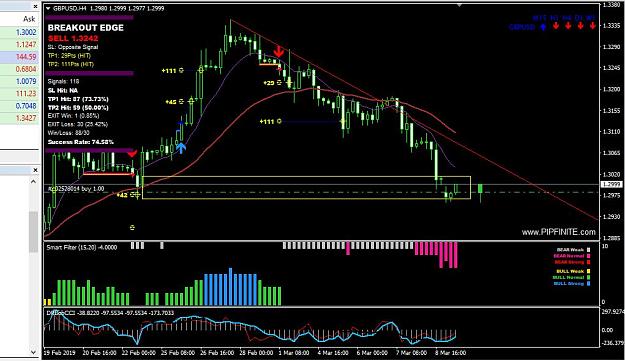Click the +42 pips profit label

click(122, 195)
